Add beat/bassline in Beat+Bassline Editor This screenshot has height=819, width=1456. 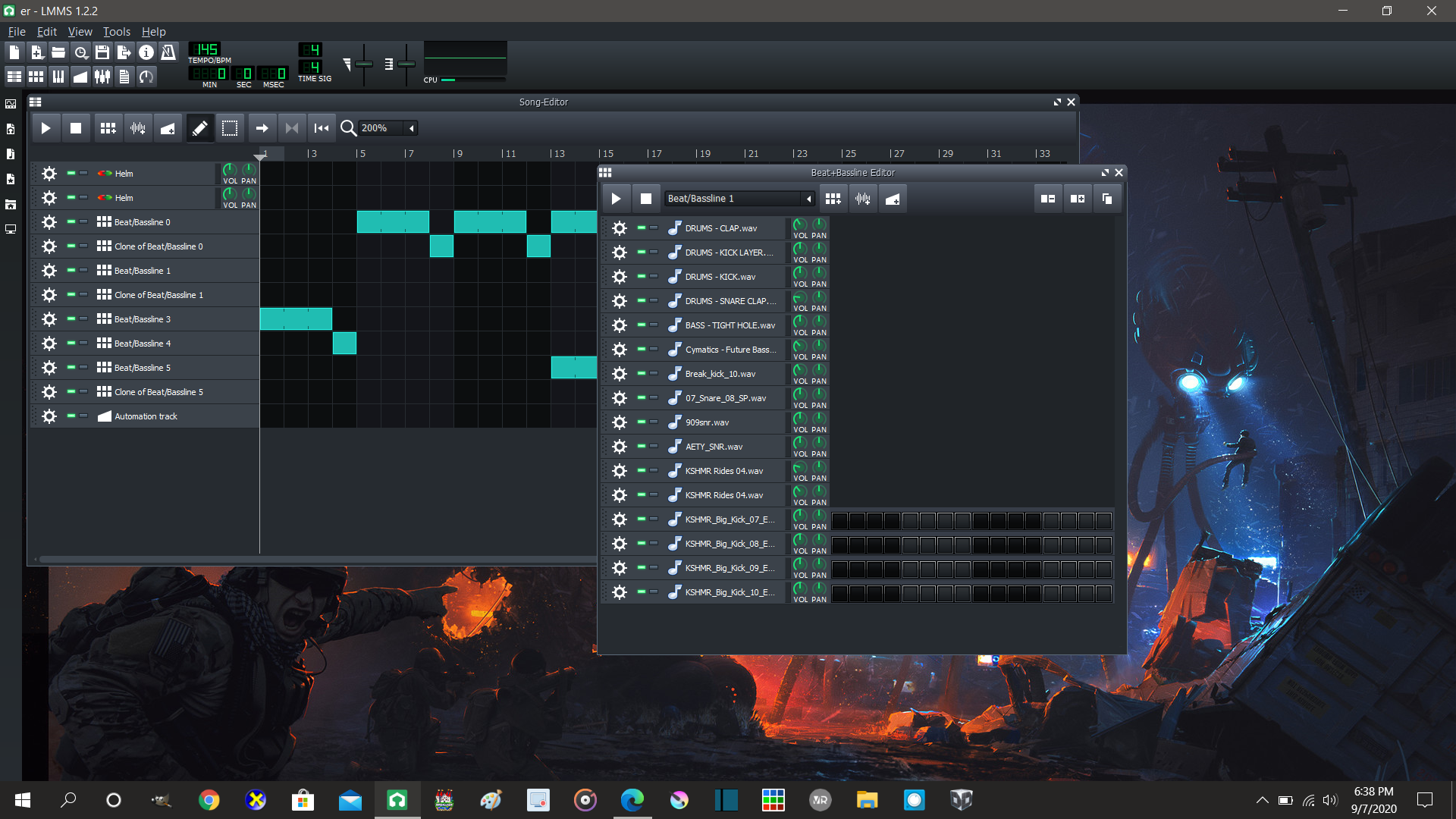pyautogui.click(x=833, y=199)
